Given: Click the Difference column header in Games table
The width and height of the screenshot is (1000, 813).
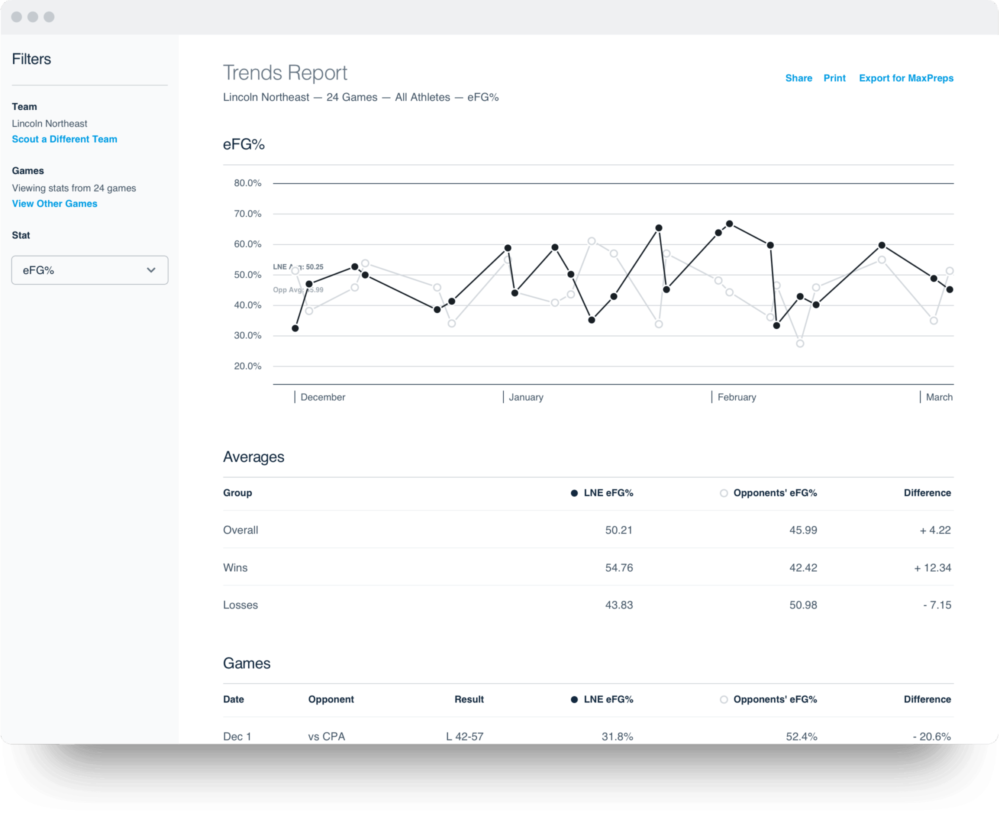Looking at the screenshot, I should pyautogui.click(x=927, y=699).
